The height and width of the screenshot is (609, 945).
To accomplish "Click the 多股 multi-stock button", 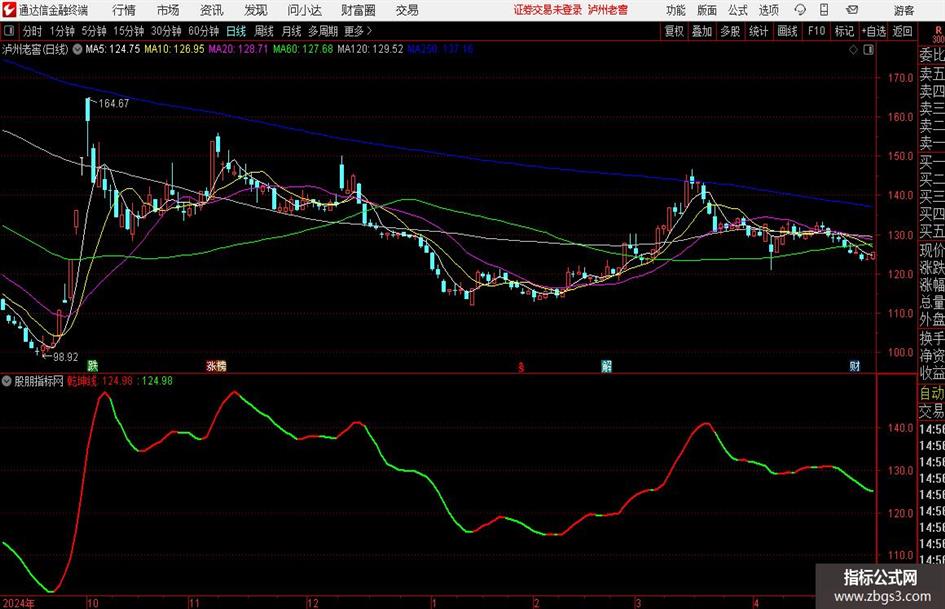I will tap(730, 31).
